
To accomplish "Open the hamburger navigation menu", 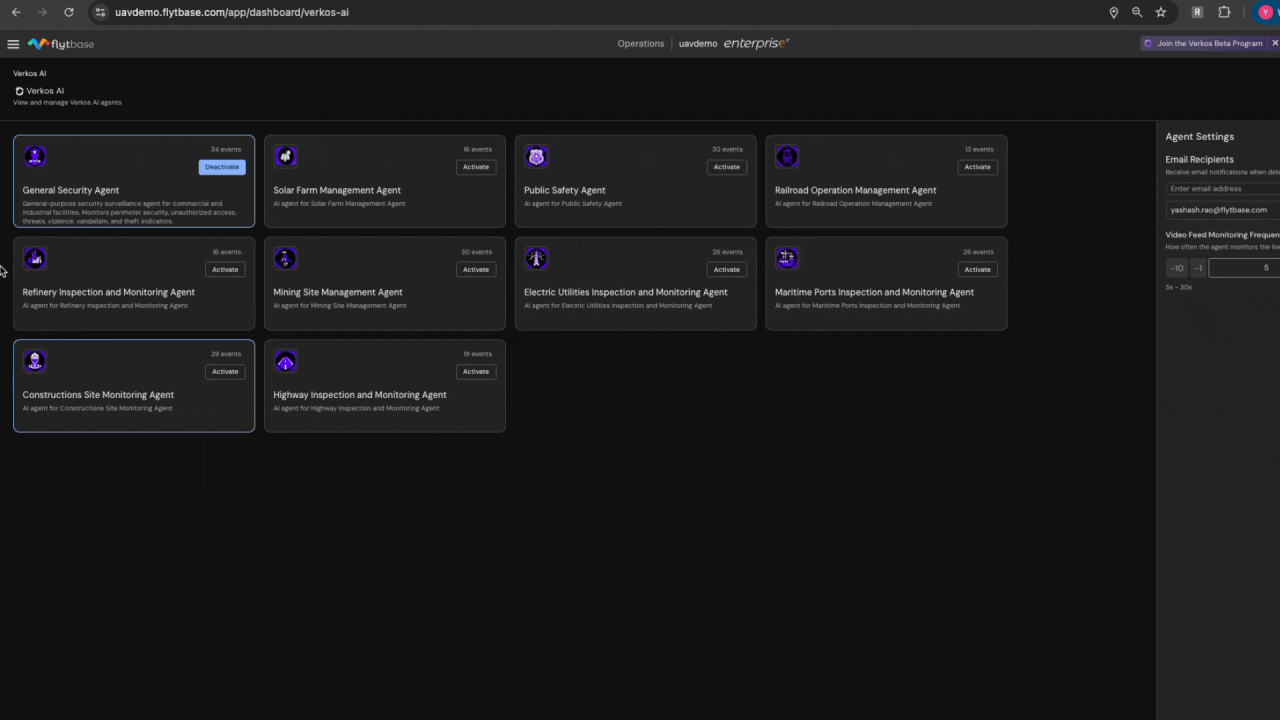I will coord(13,44).
